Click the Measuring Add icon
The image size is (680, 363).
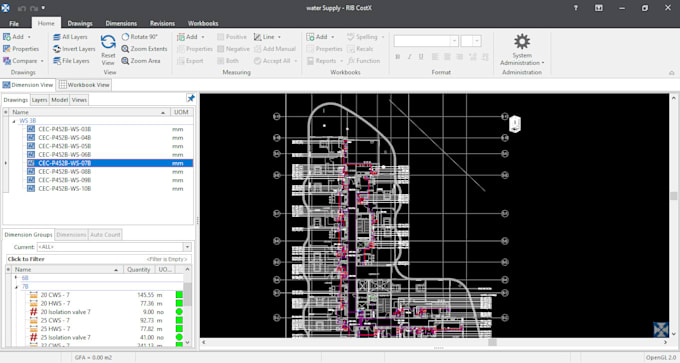click(181, 37)
